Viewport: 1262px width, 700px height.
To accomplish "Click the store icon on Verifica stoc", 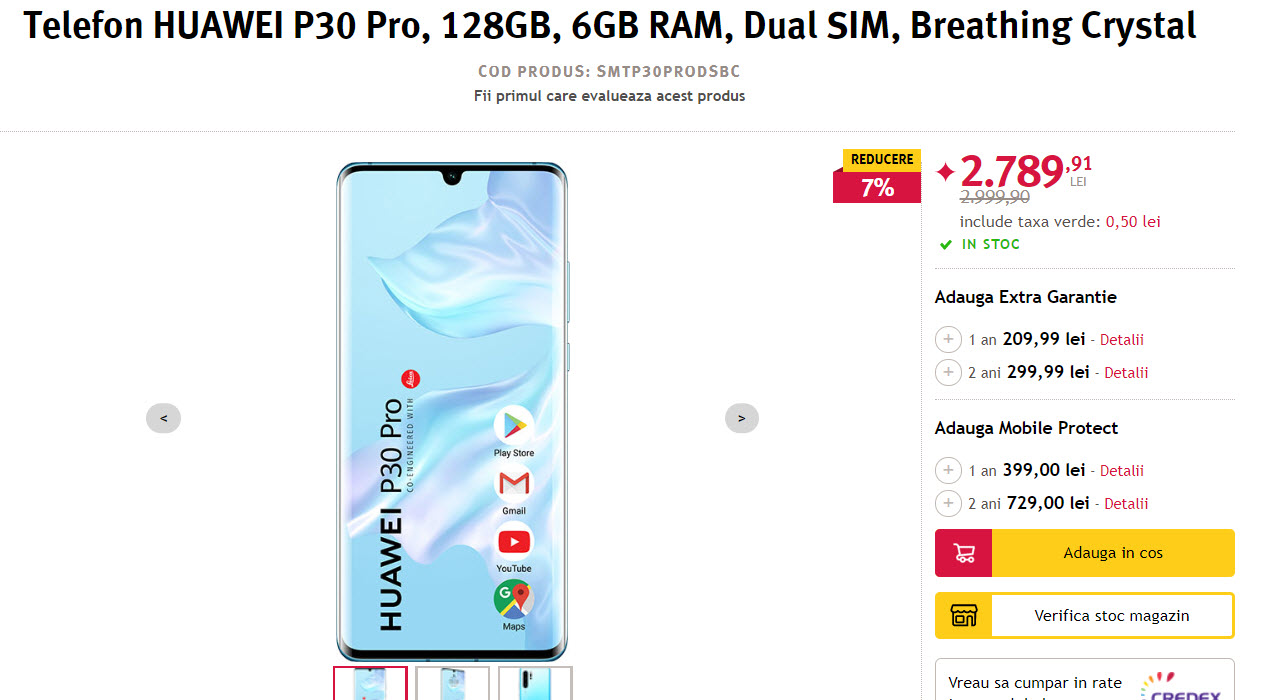I will coord(964,616).
